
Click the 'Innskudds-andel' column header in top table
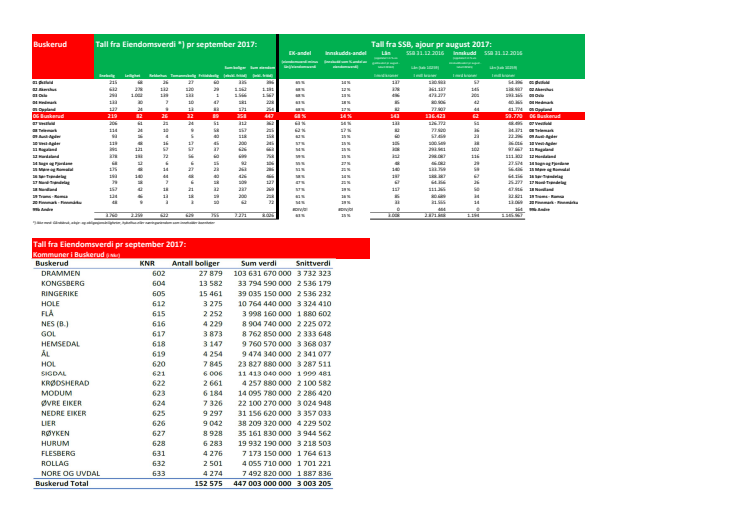pyautogui.click(x=345, y=53)
